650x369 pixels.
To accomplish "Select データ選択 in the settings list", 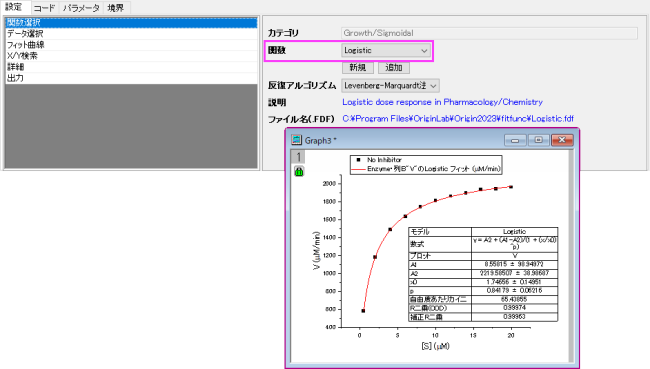I will (x=131, y=34).
